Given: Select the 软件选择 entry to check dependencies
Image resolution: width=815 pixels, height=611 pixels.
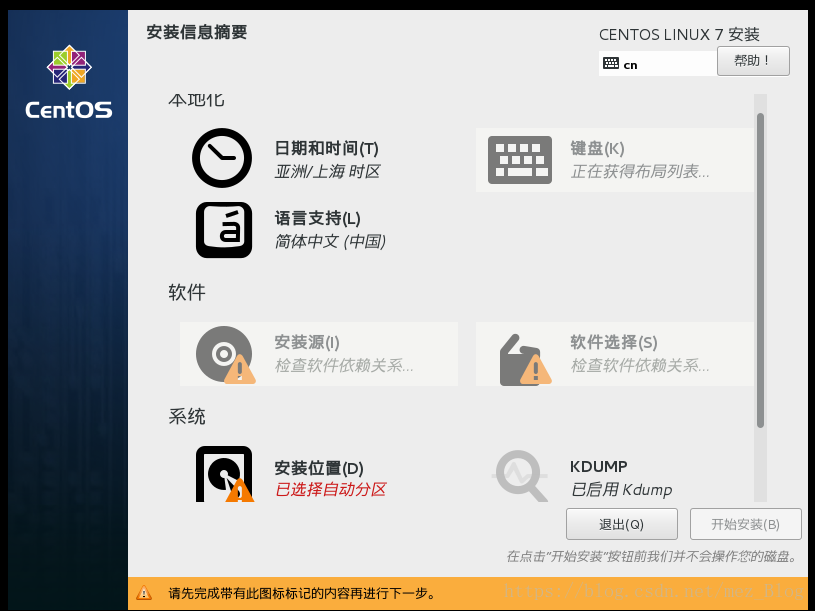Looking at the screenshot, I should 612,342.
